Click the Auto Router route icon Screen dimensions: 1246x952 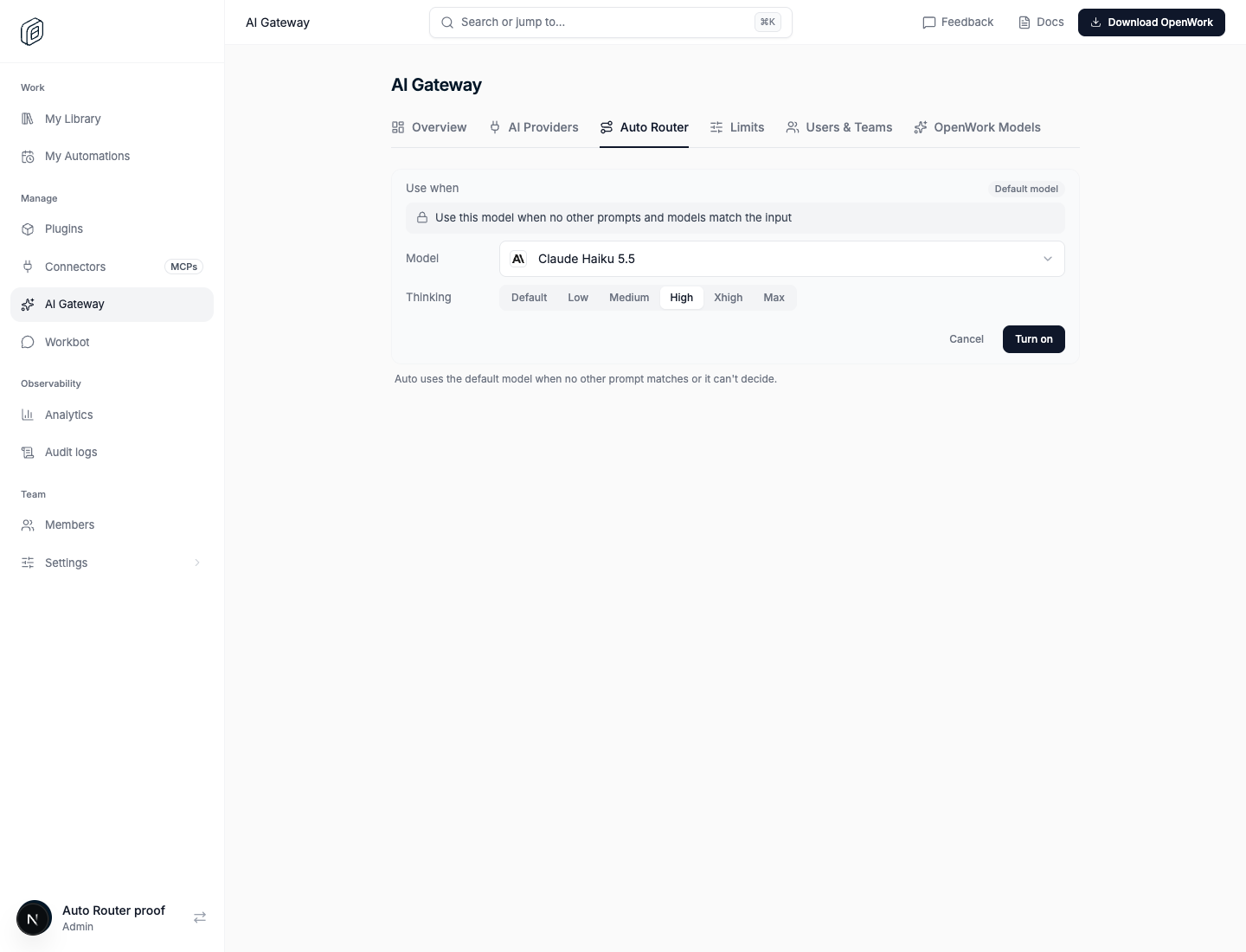tap(607, 127)
